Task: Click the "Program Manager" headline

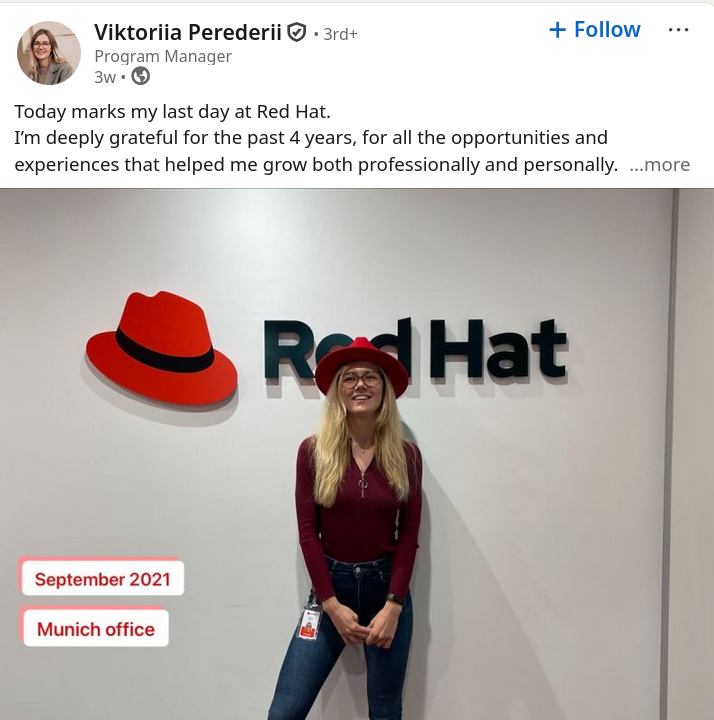Action: click(x=163, y=56)
